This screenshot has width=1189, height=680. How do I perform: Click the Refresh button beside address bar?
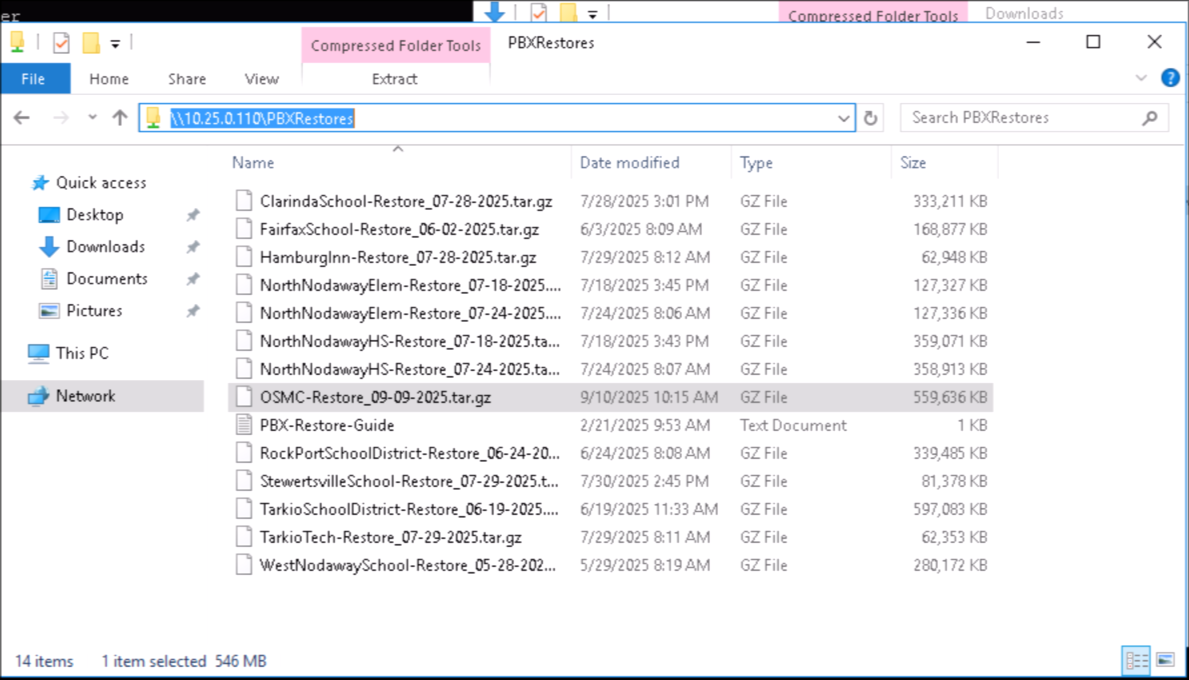pos(871,118)
